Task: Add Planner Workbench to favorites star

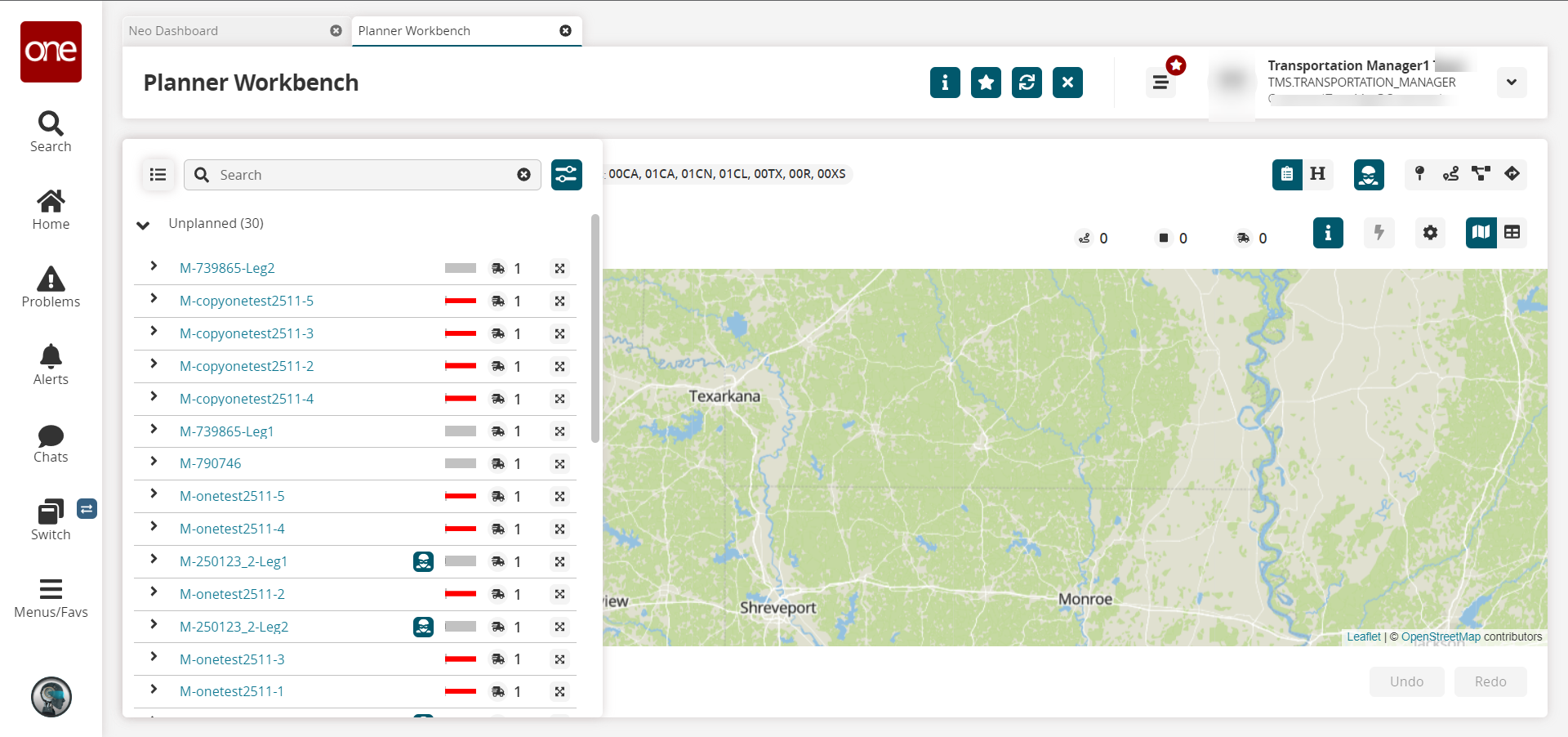Action: 986,83
